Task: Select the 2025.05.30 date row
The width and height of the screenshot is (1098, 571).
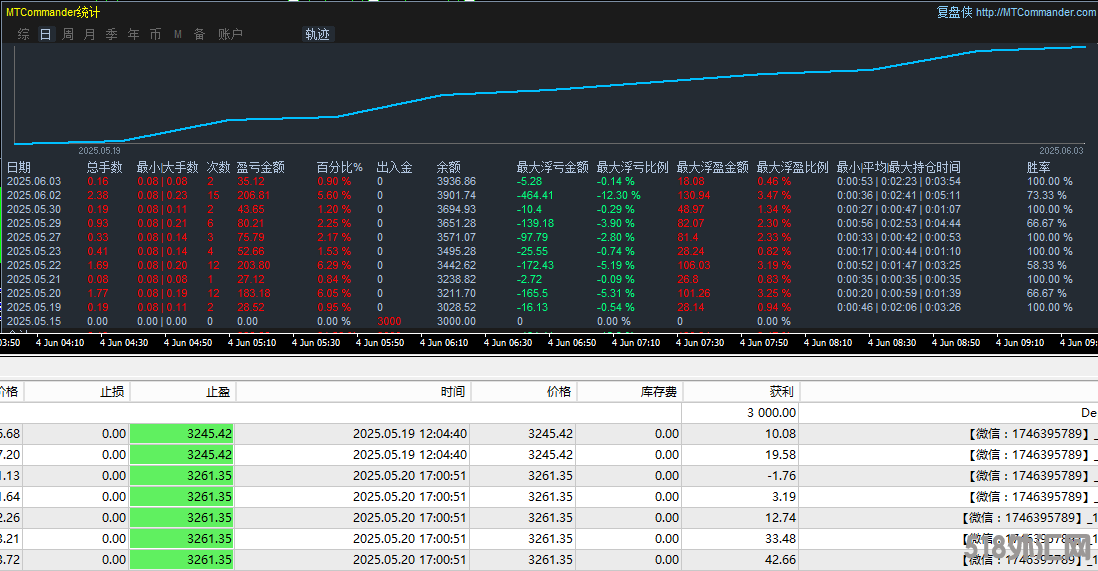Action: (x=549, y=209)
